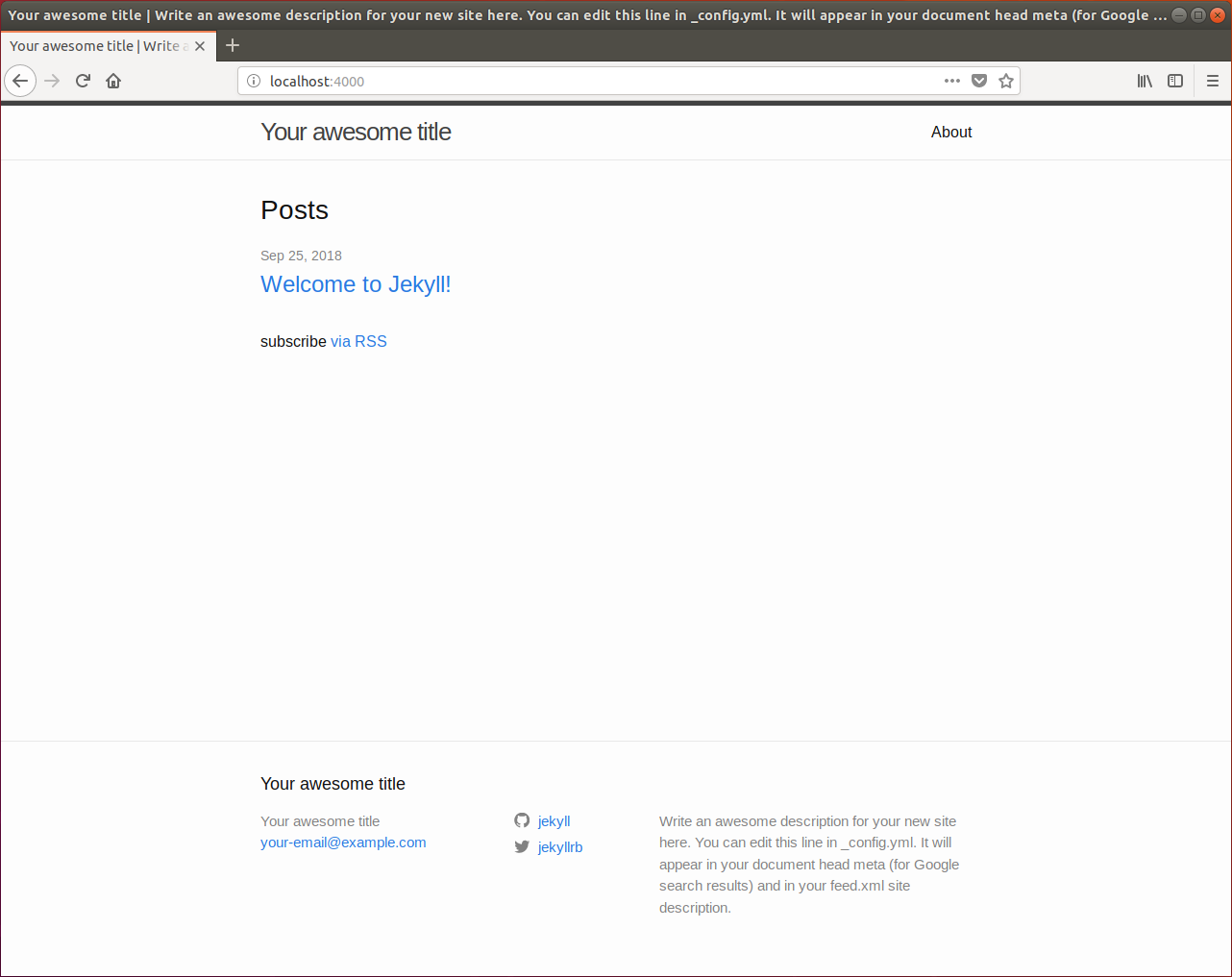Click the 'Posts' heading

(294, 210)
